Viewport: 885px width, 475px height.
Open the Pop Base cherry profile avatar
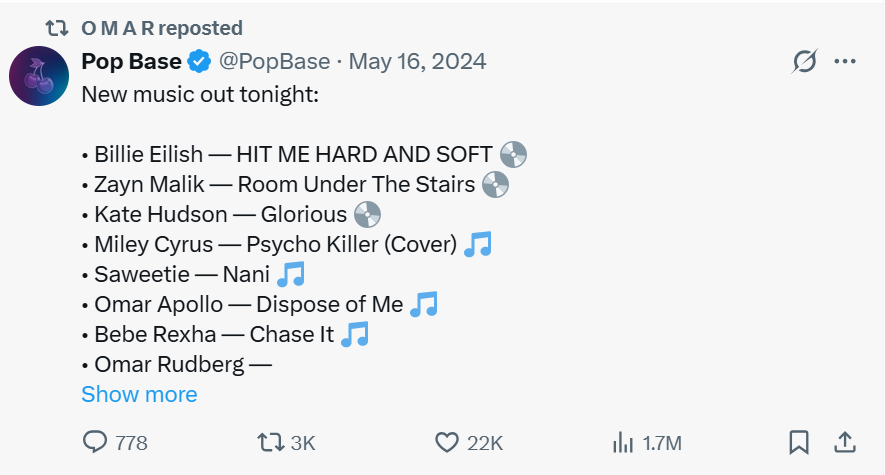click(38, 76)
